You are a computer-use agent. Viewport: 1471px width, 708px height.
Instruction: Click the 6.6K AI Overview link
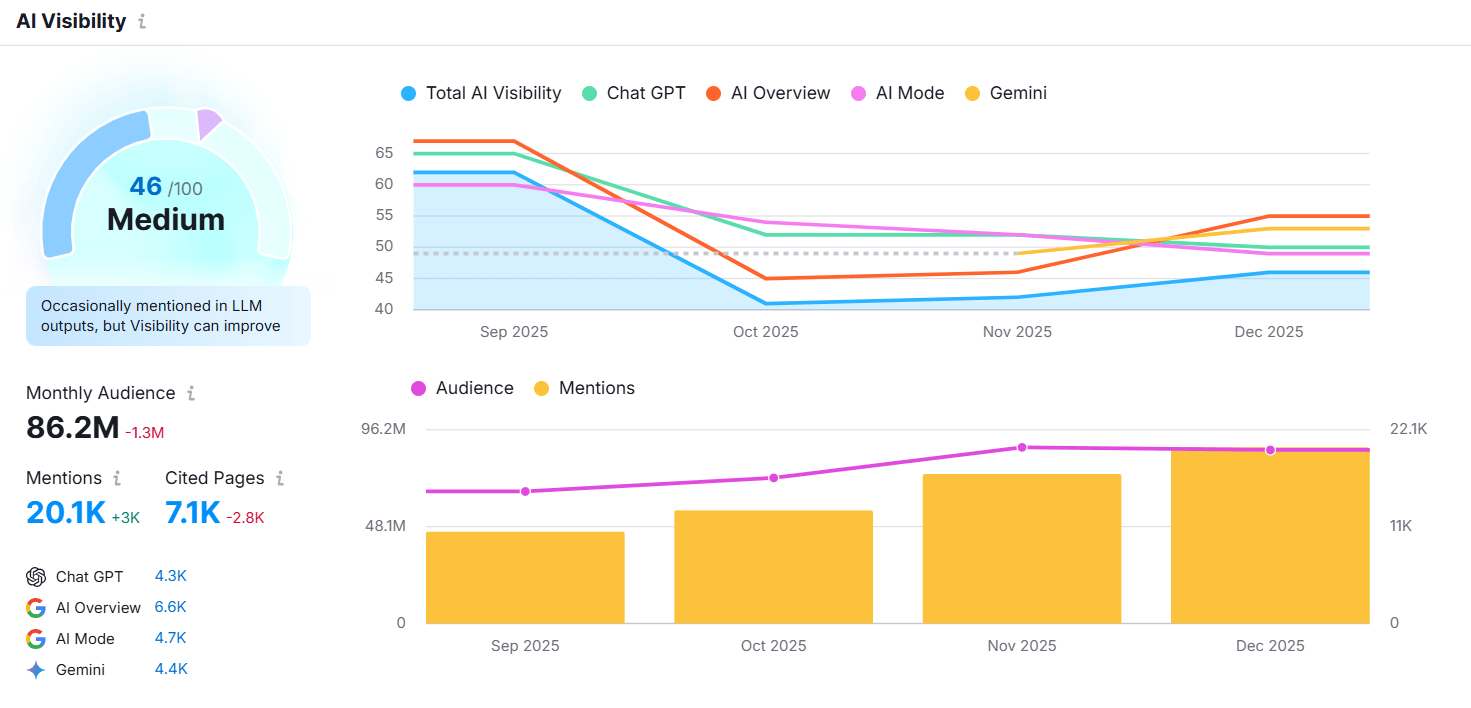[169, 607]
